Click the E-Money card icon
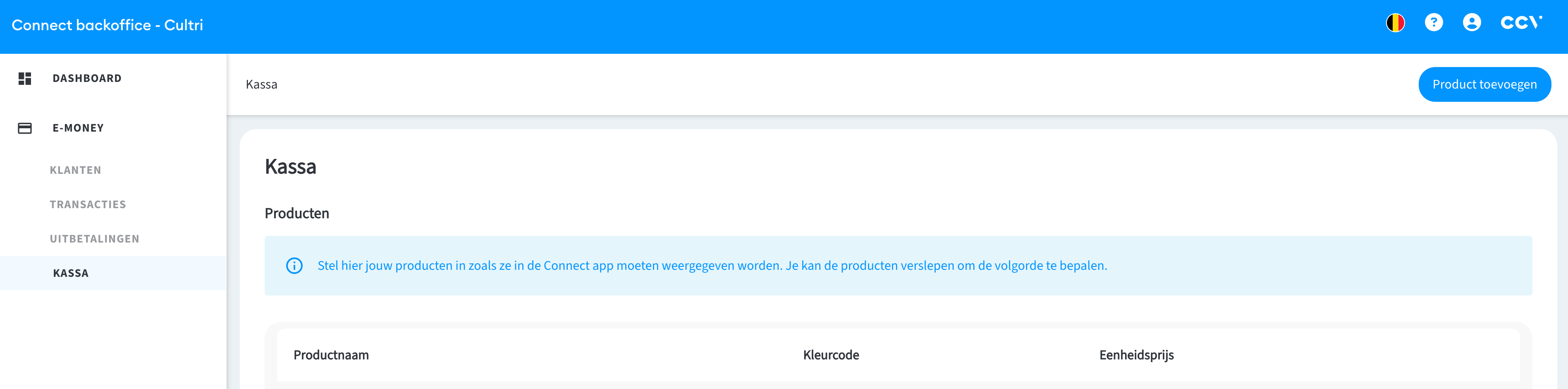This screenshot has width=1568, height=389. coord(25,128)
